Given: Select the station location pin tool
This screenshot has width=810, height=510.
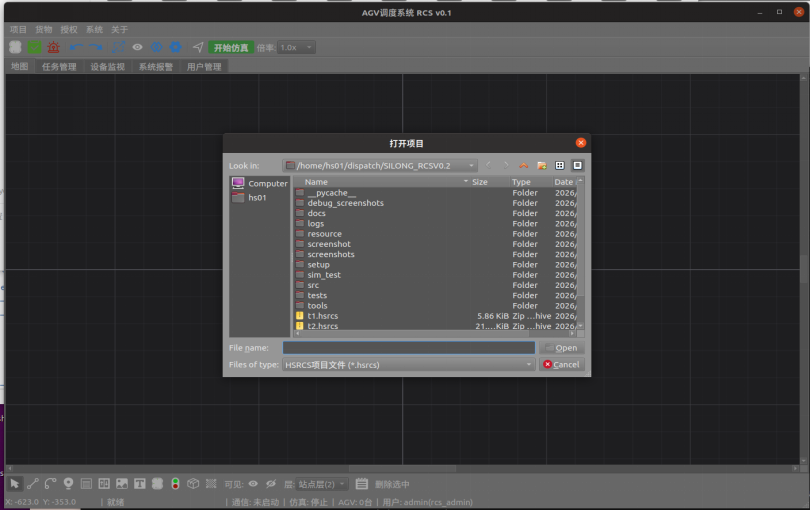Looking at the screenshot, I should [68, 484].
